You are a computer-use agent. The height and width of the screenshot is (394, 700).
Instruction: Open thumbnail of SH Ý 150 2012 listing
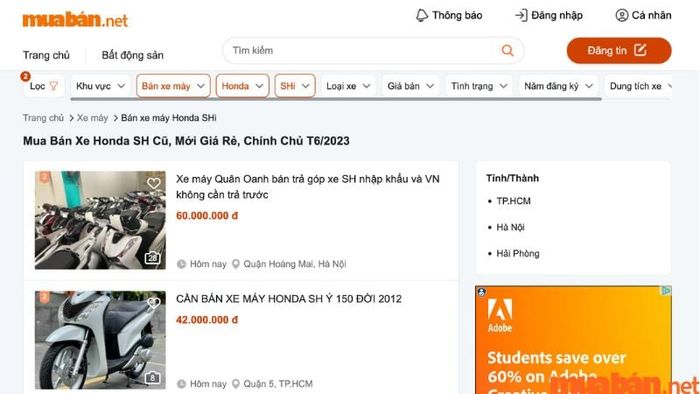[x=100, y=340]
